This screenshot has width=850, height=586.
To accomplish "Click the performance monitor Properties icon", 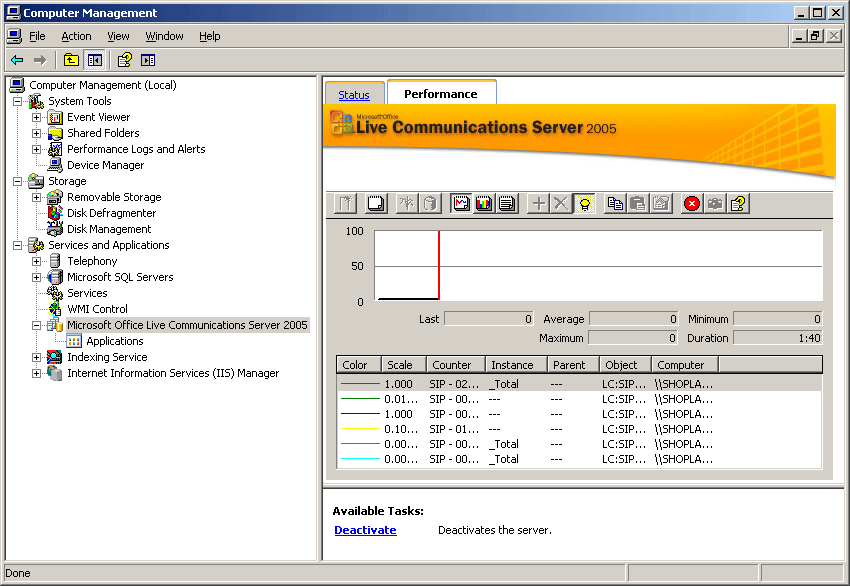I will pyautogui.click(x=661, y=204).
